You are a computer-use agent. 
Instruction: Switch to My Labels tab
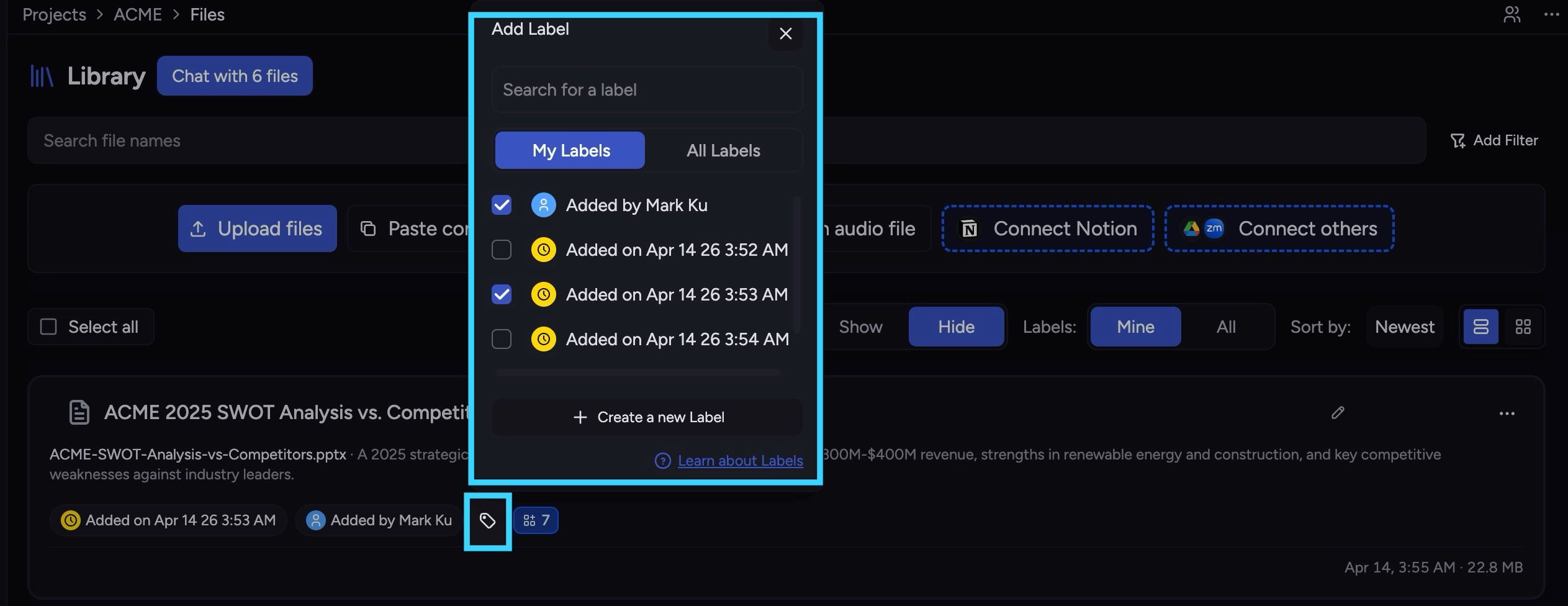click(570, 150)
